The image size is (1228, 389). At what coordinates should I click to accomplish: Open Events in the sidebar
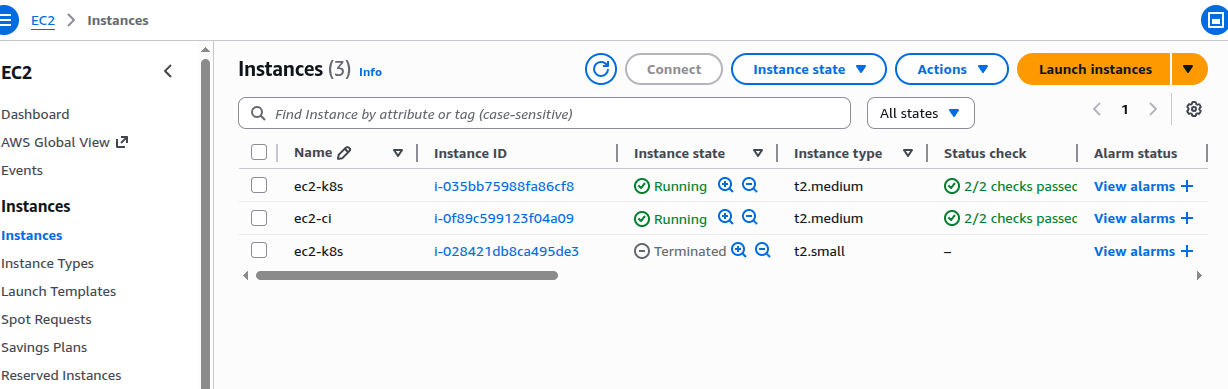22,170
